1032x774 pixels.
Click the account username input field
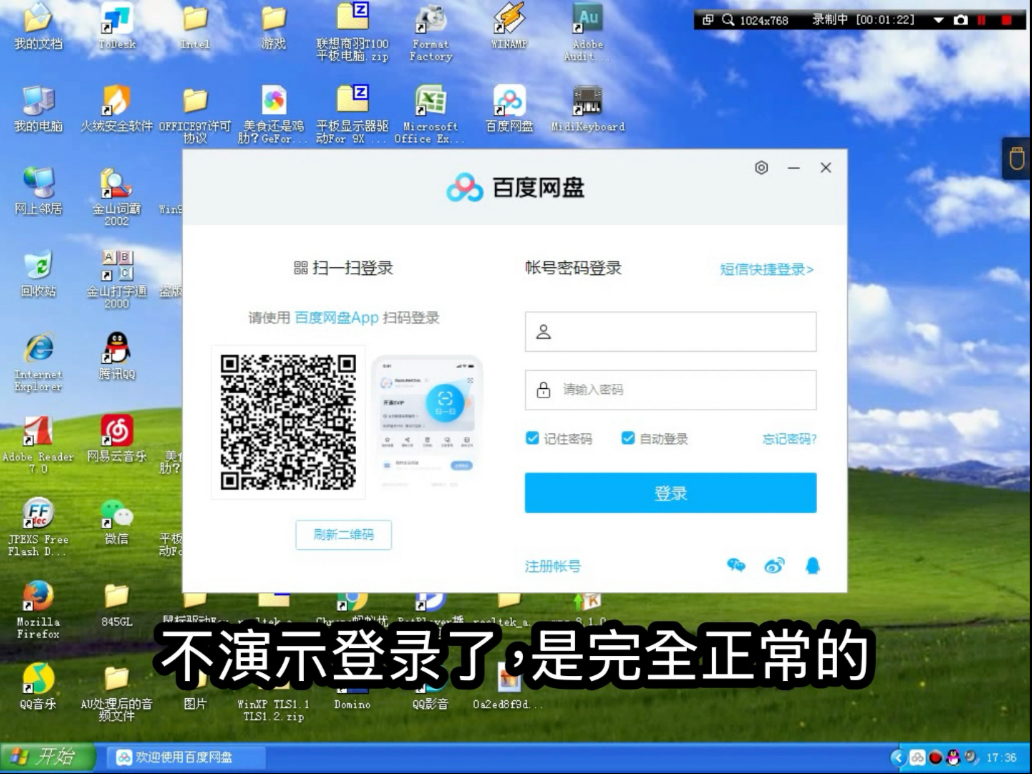(671, 332)
